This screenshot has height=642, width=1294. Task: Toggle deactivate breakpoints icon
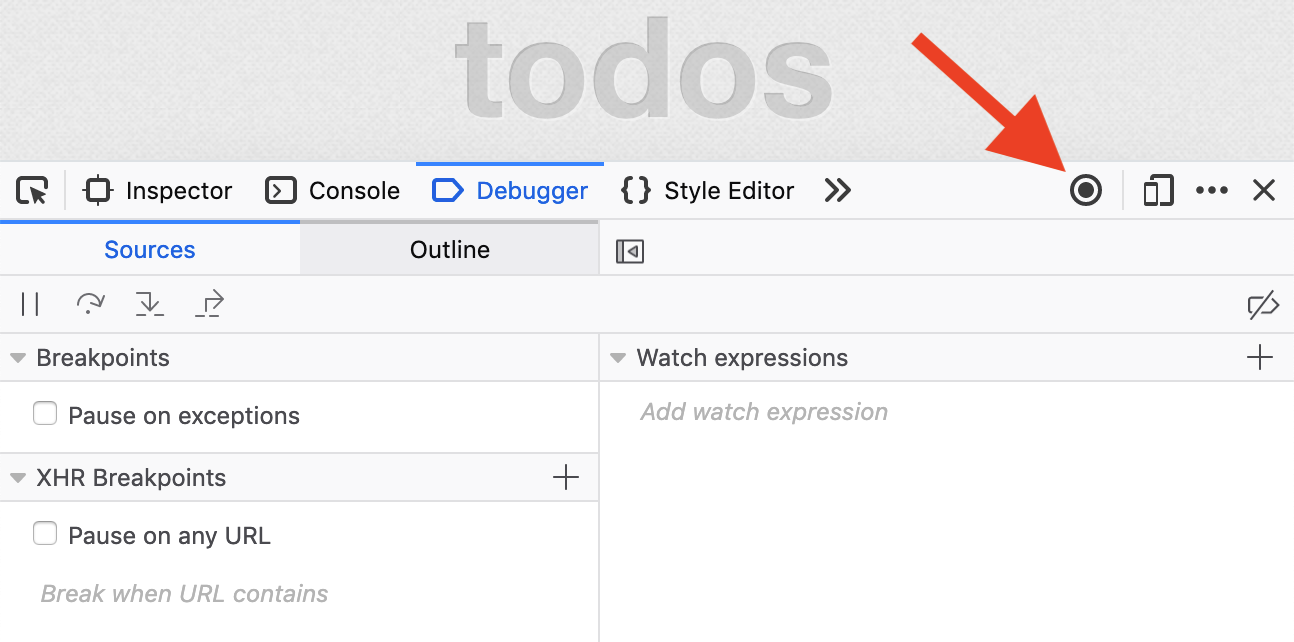pyautogui.click(x=1263, y=305)
